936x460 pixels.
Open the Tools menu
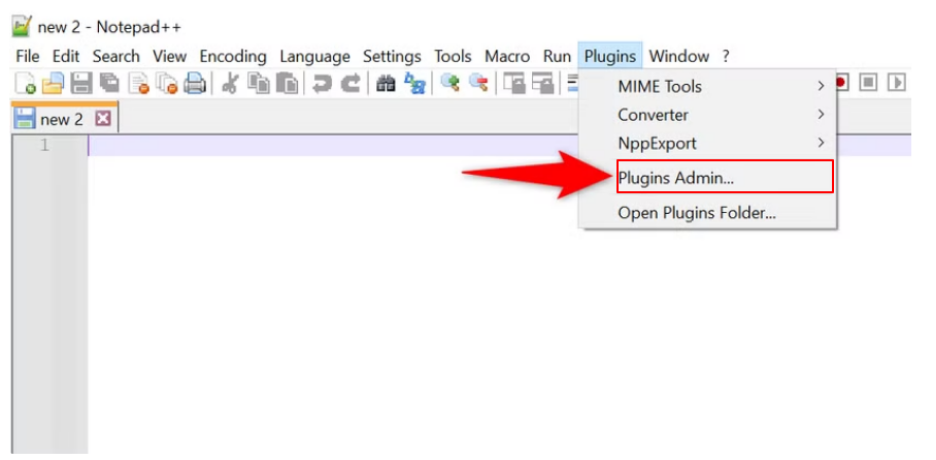point(452,57)
